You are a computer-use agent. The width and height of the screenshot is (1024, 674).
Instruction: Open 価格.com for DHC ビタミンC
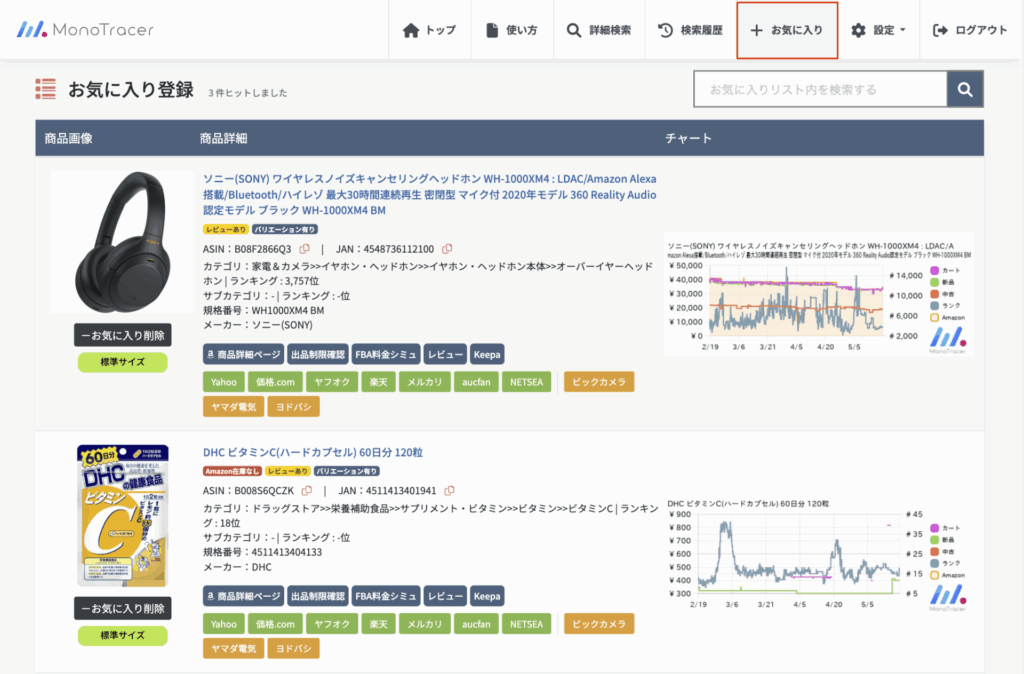[x=275, y=624]
